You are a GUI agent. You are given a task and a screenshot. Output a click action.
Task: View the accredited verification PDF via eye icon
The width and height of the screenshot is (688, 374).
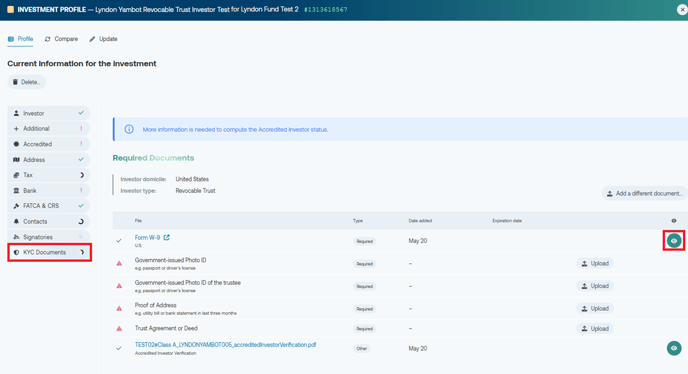pos(674,348)
